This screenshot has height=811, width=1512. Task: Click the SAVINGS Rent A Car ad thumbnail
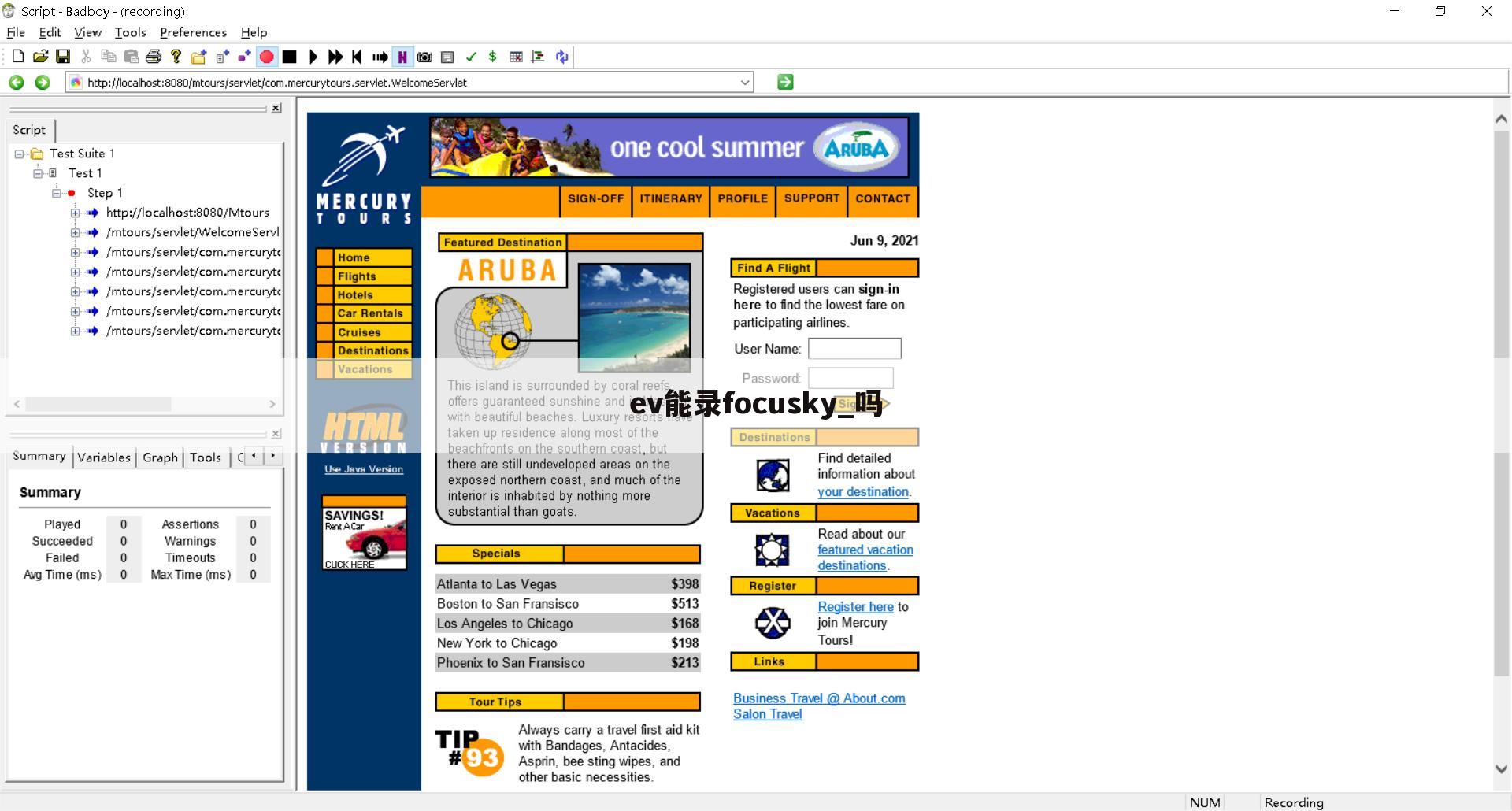point(364,533)
